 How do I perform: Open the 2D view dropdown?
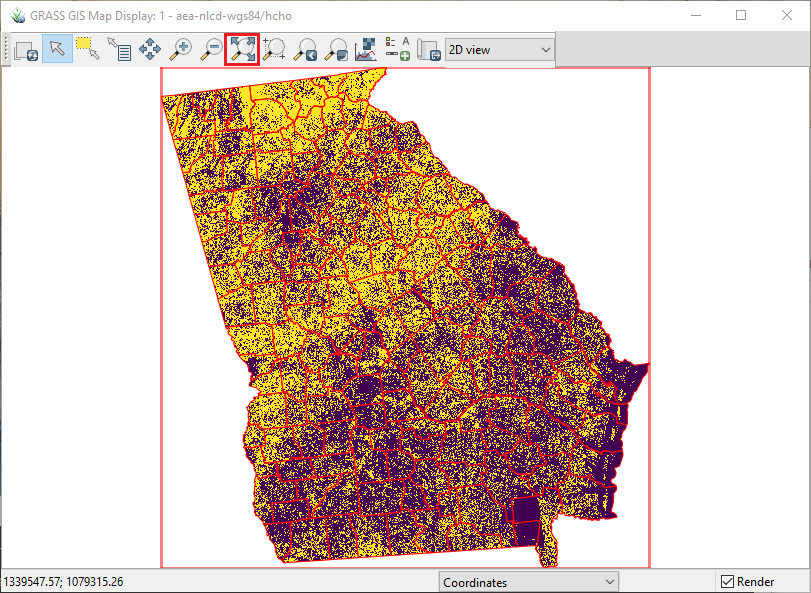click(498, 49)
